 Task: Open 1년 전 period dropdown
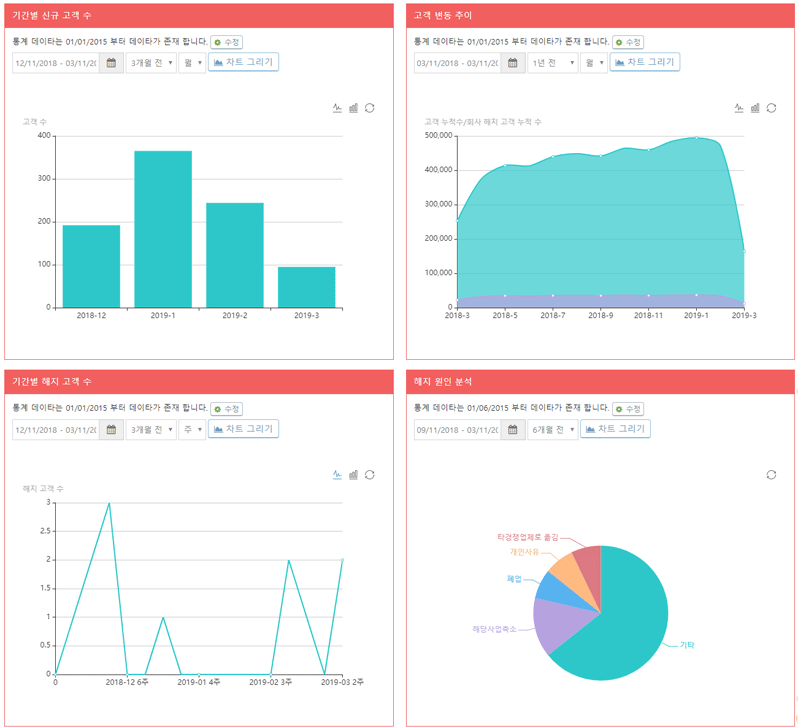553,63
